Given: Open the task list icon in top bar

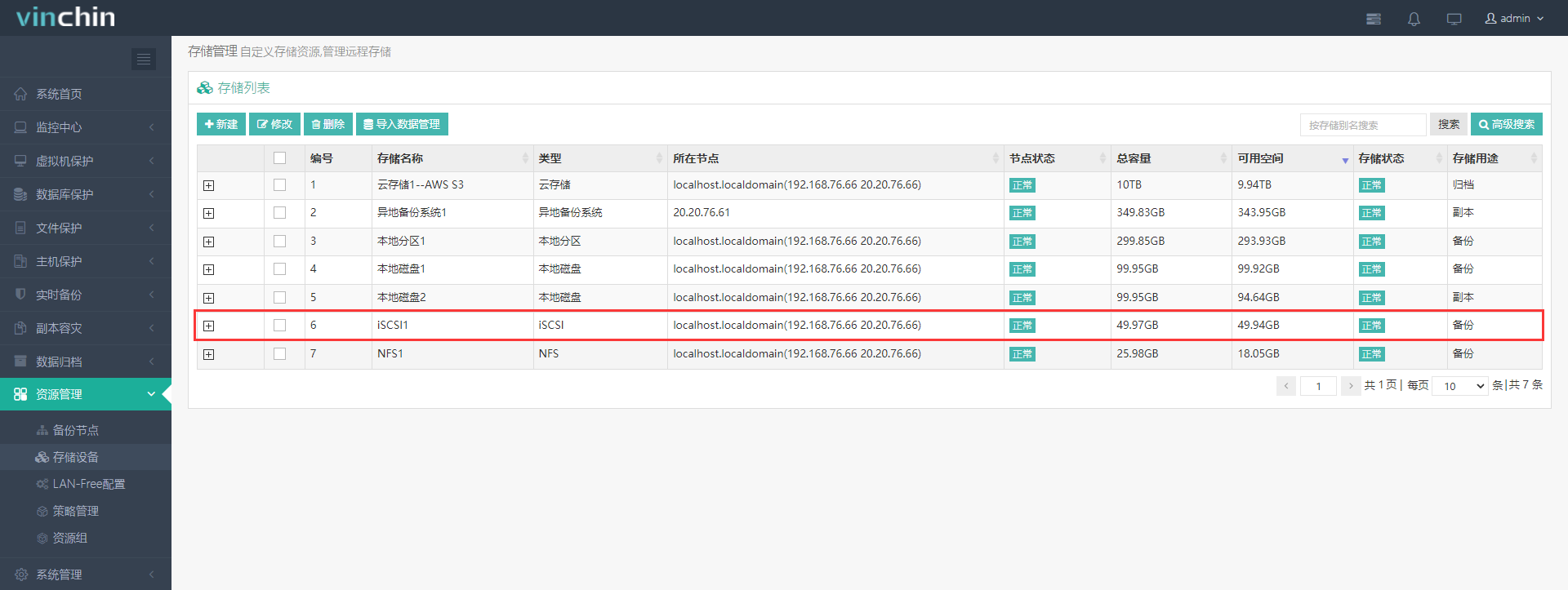Looking at the screenshot, I should (x=1374, y=19).
